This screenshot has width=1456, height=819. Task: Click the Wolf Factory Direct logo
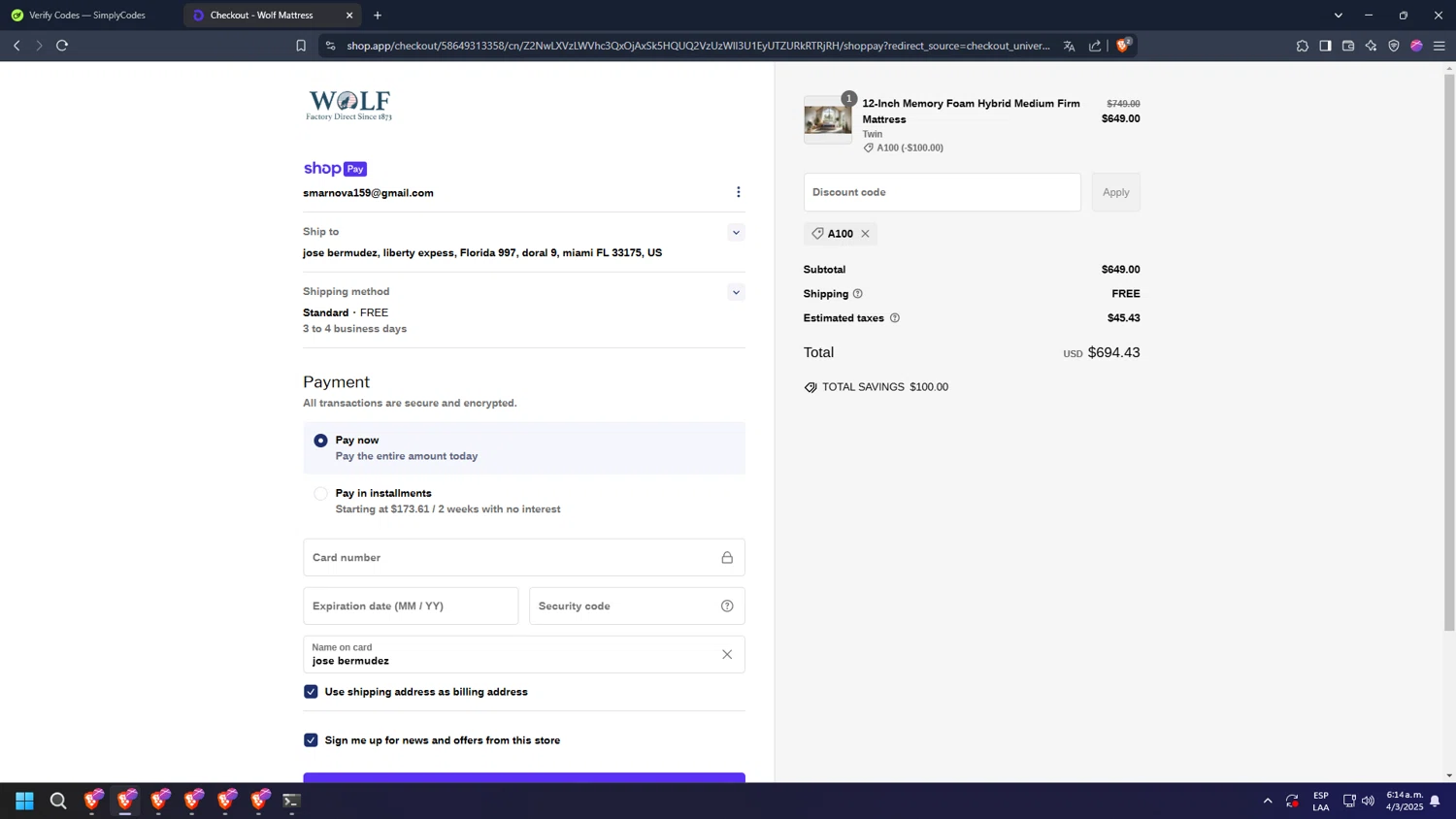(349, 105)
